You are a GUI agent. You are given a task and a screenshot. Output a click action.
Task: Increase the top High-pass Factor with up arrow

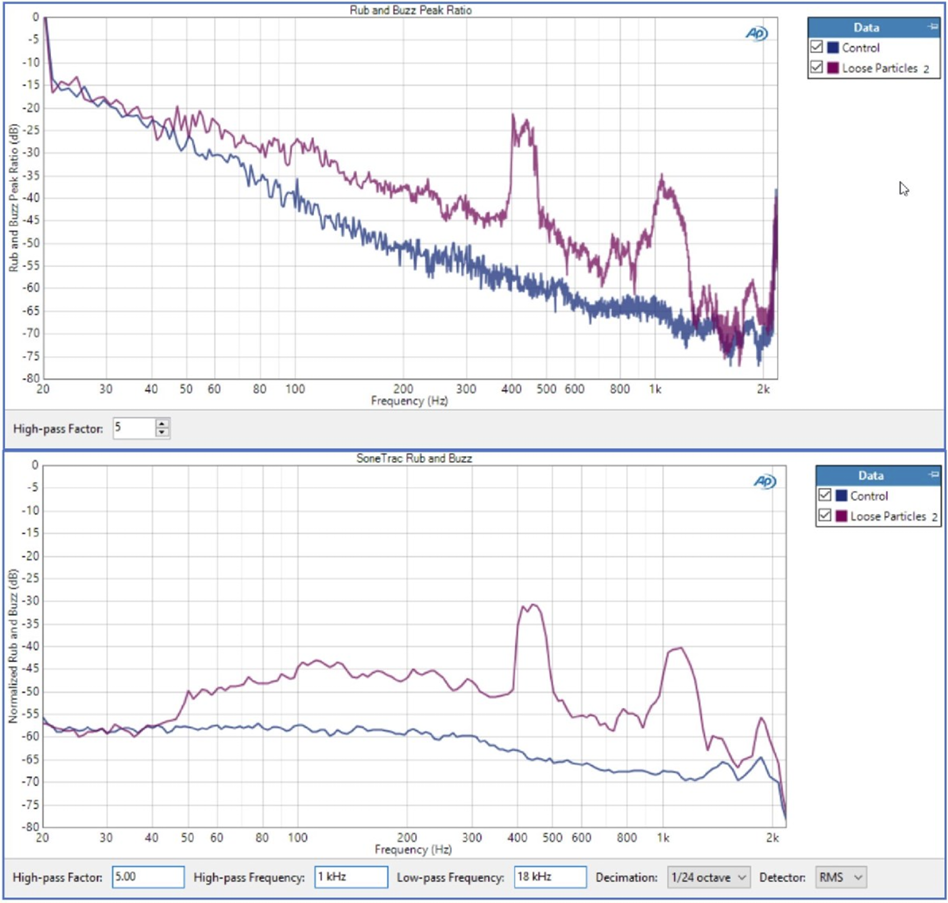(163, 424)
